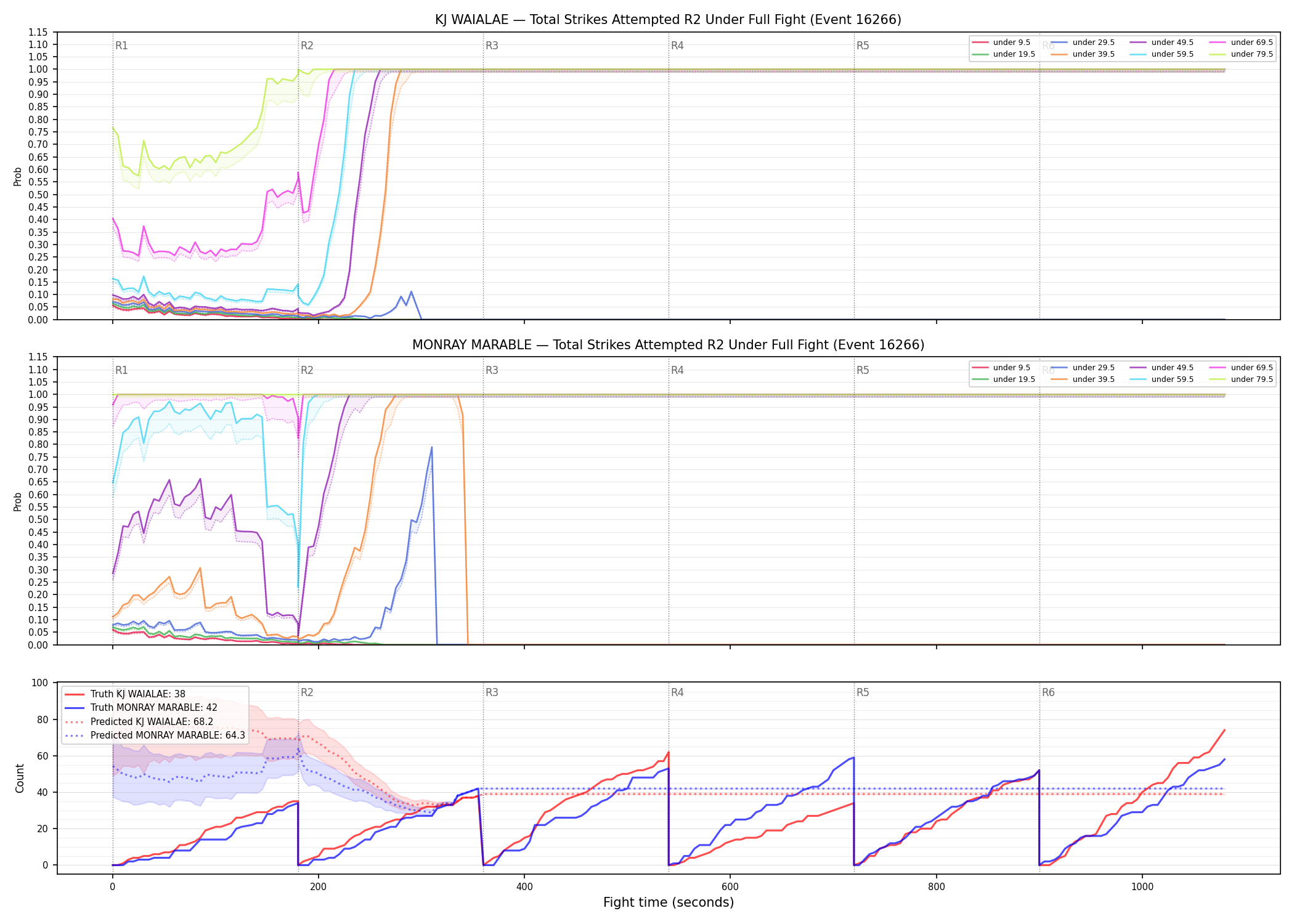Click the R2 round label in MONRAY MARABLE chart

tap(307, 370)
